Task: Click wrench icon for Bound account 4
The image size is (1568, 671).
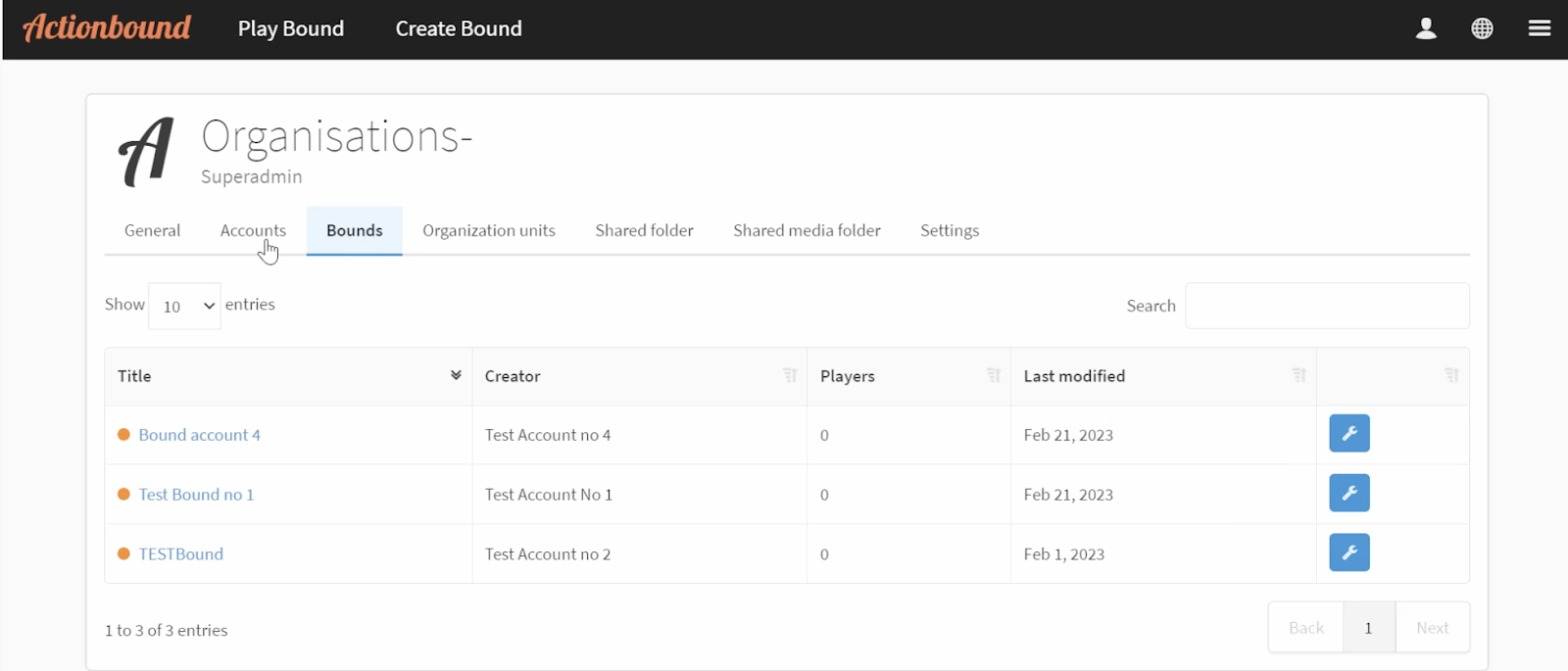Action: pos(1348,433)
